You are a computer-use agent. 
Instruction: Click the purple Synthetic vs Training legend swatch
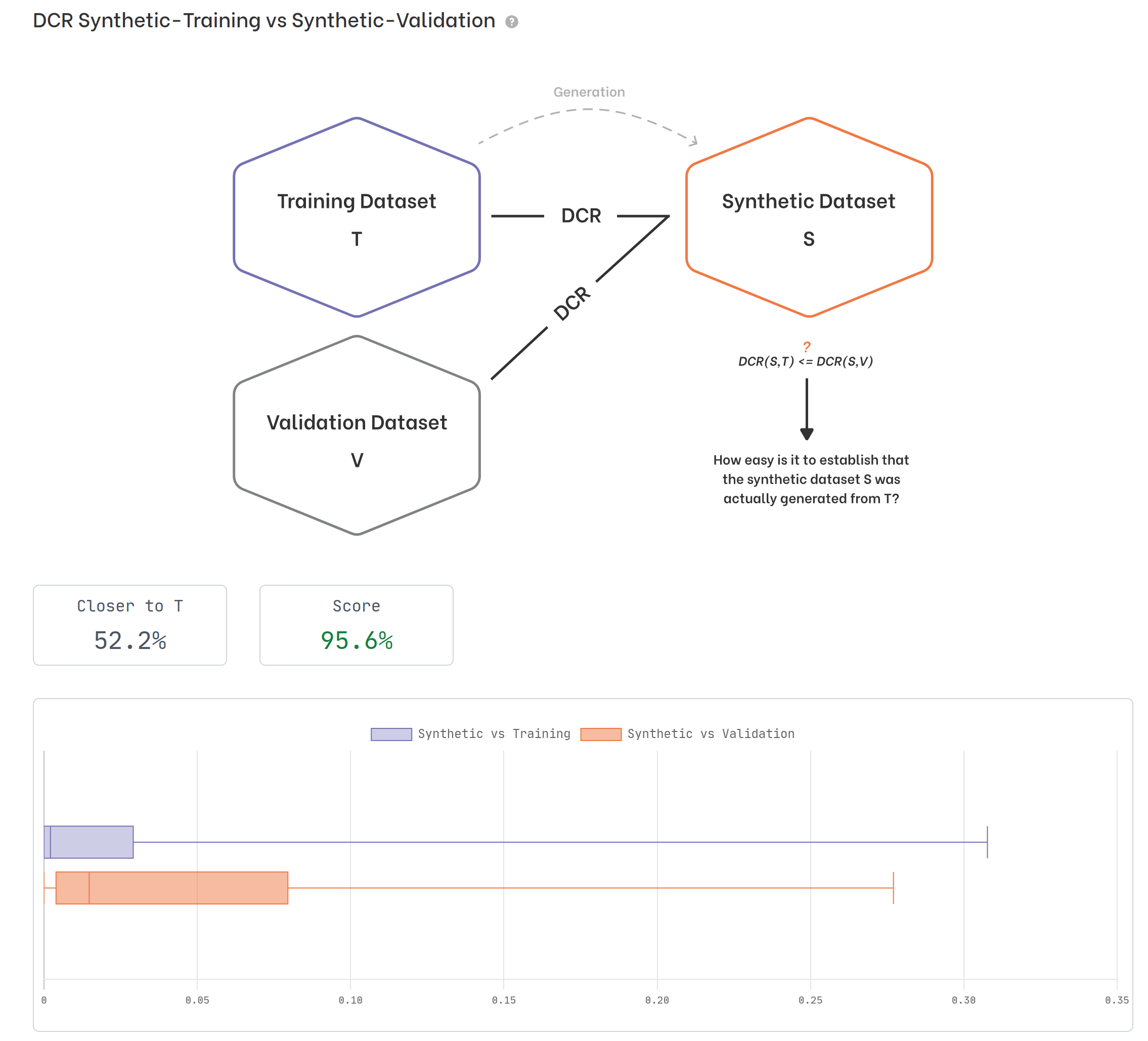coord(391,734)
